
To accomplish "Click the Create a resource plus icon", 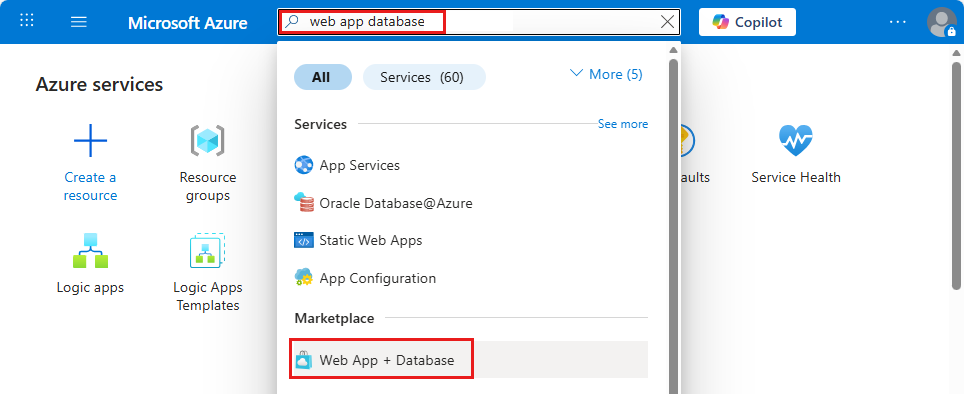I will pyautogui.click(x=90, y=140).
